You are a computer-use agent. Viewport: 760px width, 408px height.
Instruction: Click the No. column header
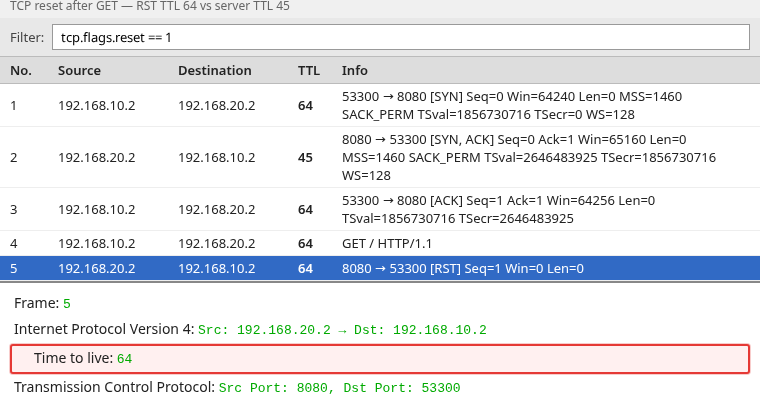[x=21, y=71]
